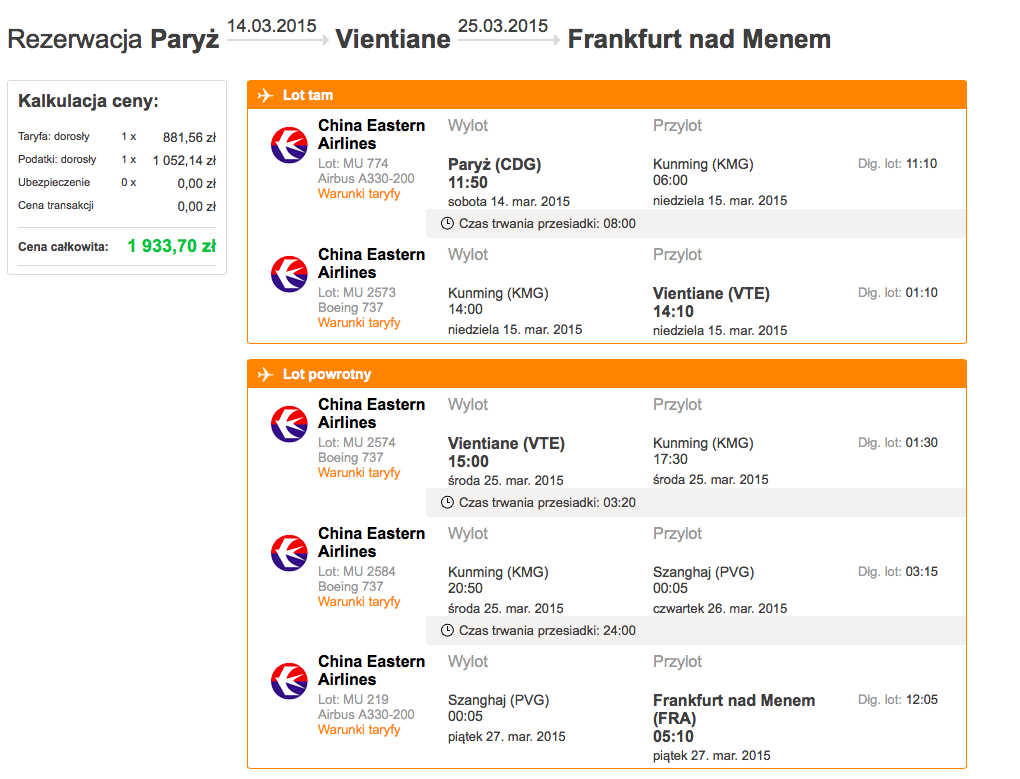Open Warunki taryfy for flight MU 2584
Image resolution: width=1020 pixels, height=779 pixels.
point(359,602)
